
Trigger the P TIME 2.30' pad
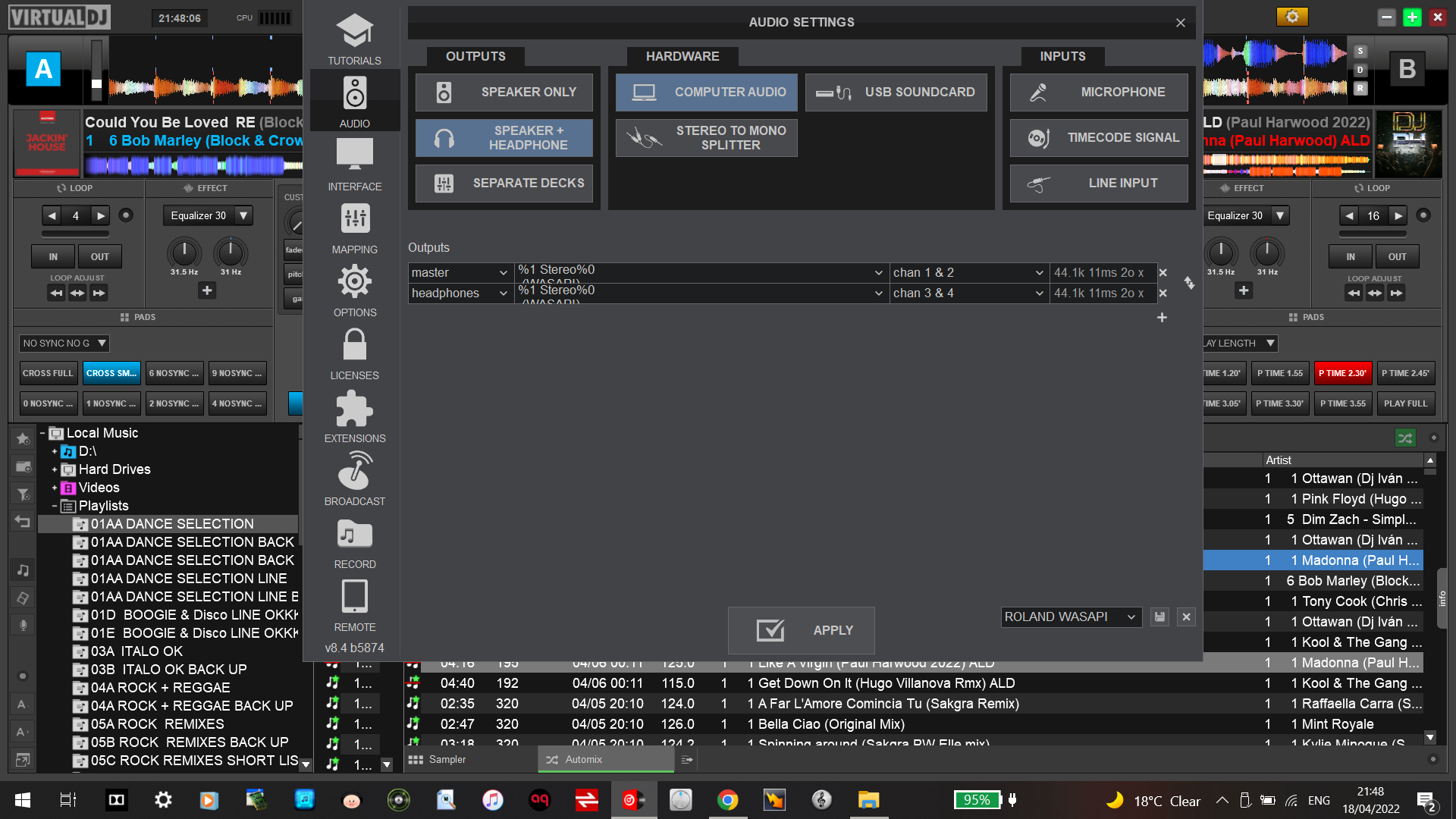pyautogui.click(x=1342, y=373)
